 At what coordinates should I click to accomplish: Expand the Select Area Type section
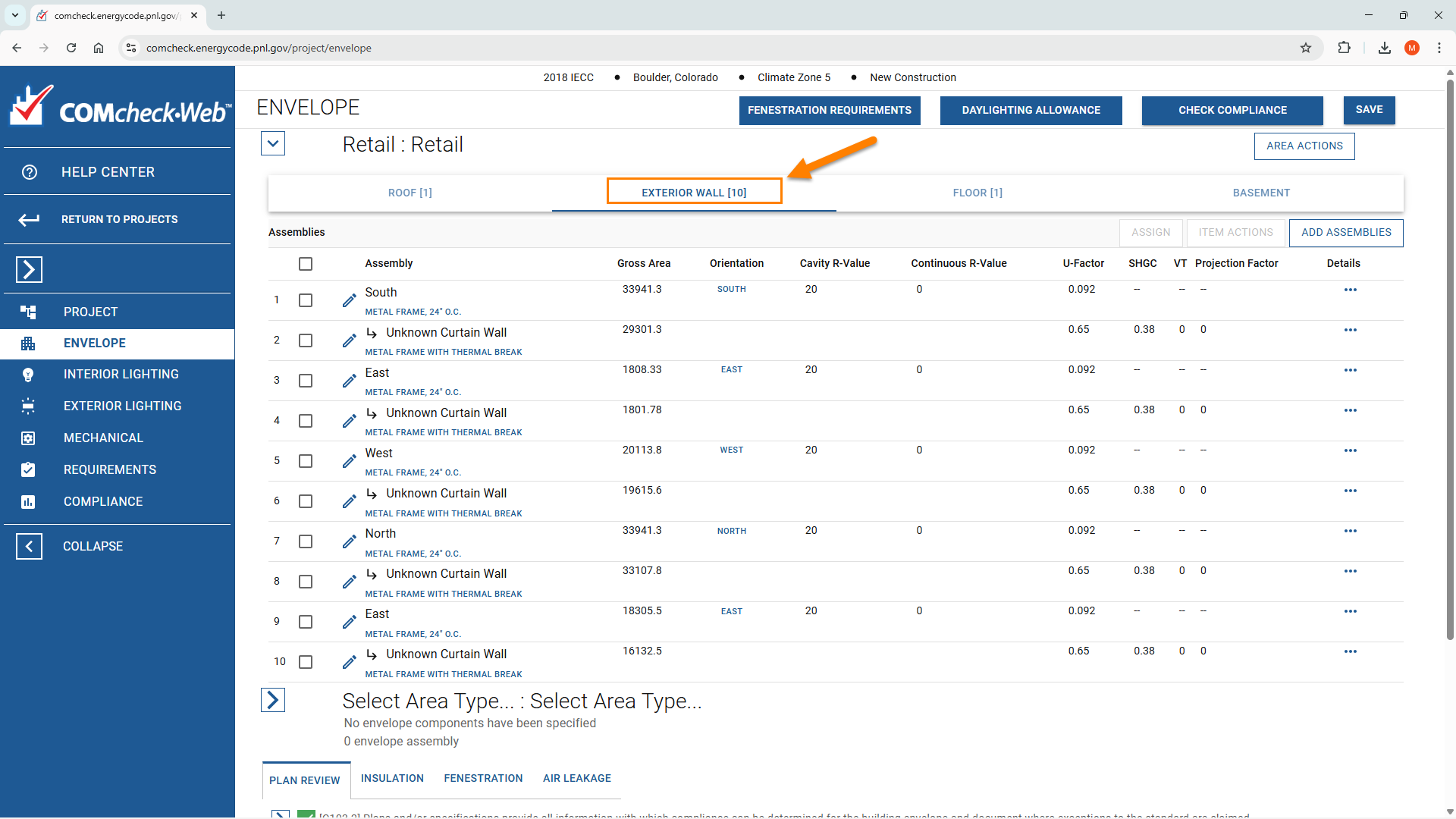coord(273,700)
